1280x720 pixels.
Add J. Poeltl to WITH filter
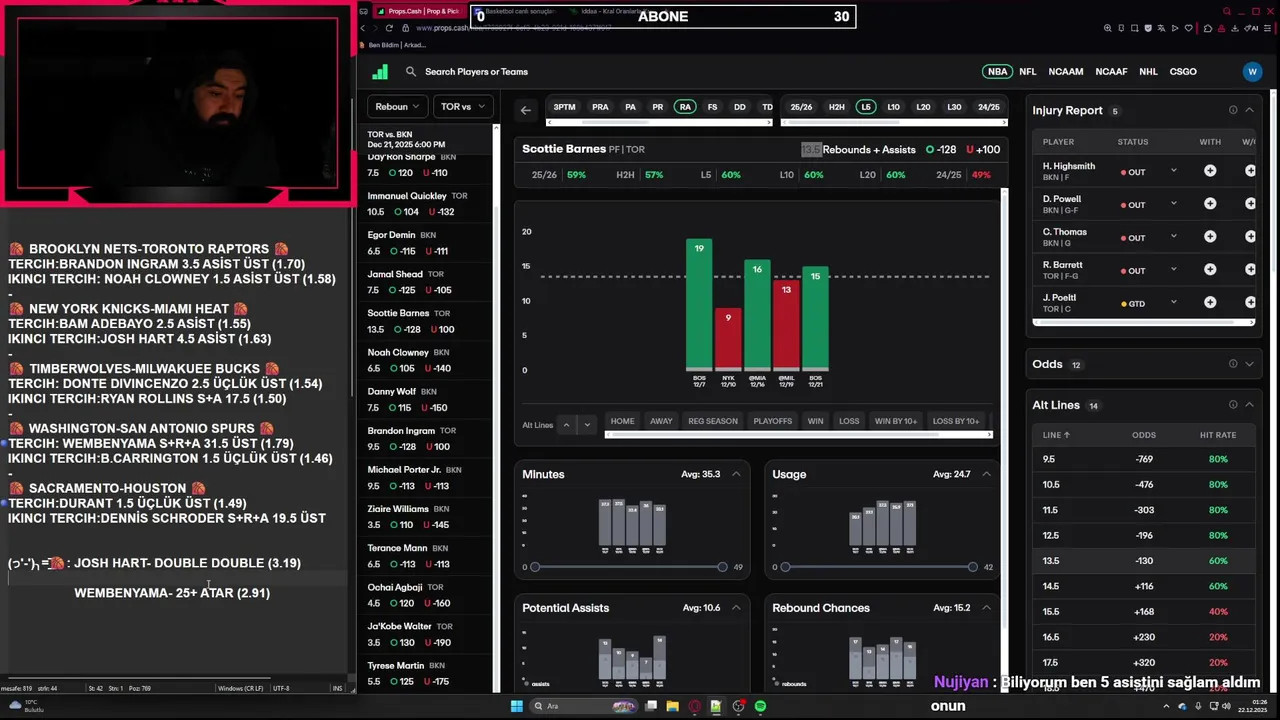[1210, 303]
